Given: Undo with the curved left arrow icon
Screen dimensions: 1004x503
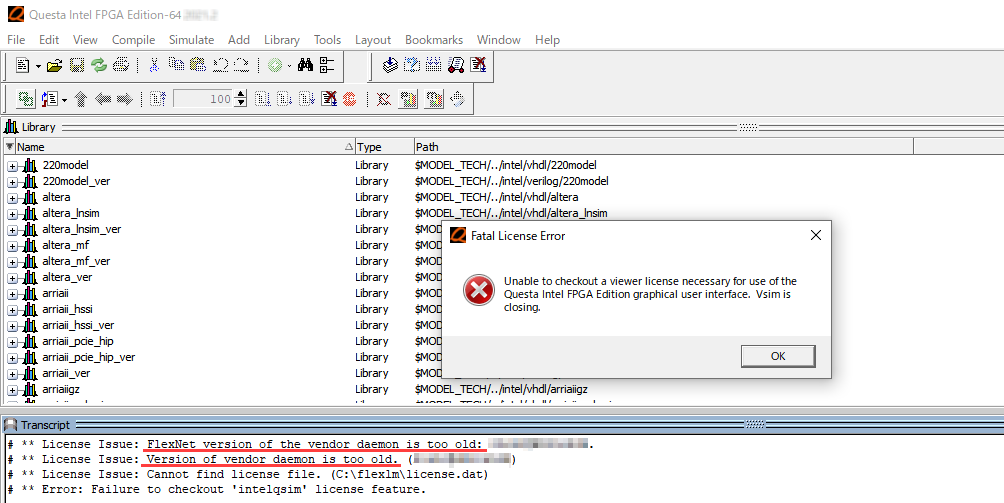Looking at the screenshot, I should [x=220, y=65].
